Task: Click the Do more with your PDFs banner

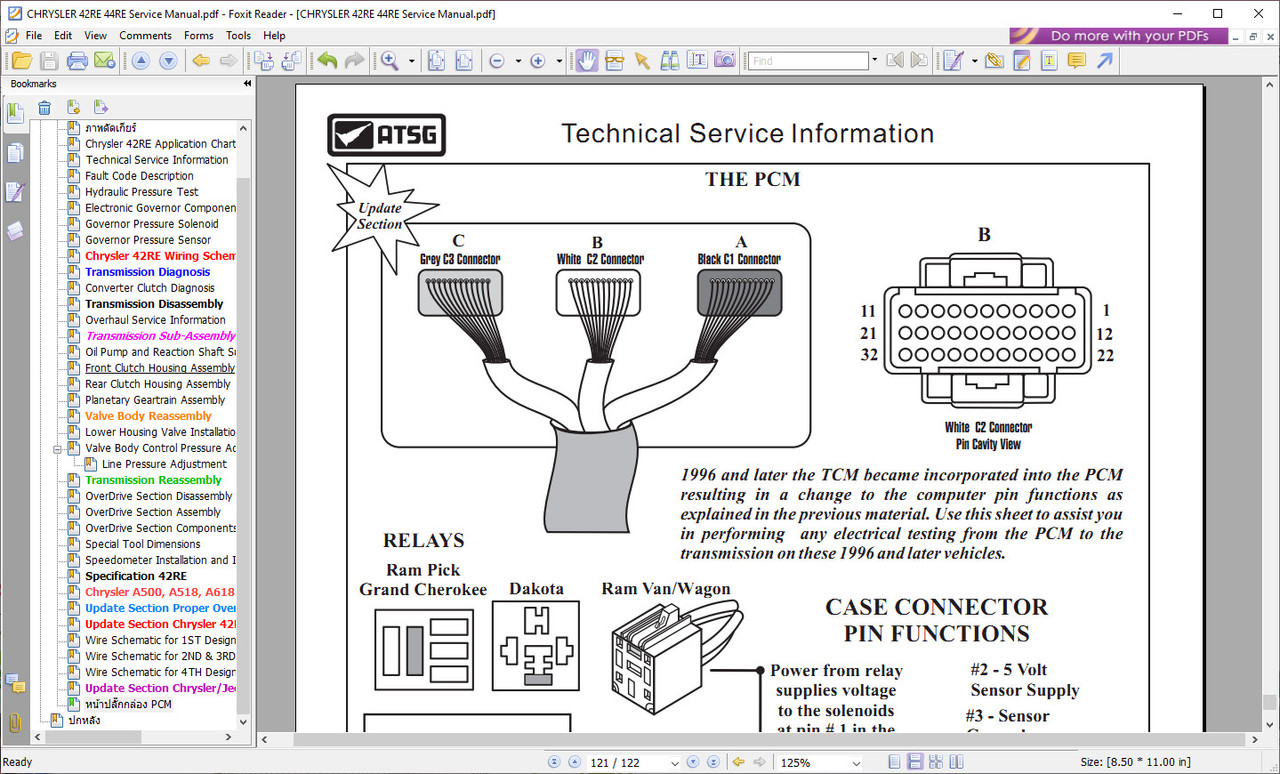Action: tap(1118, 36)
